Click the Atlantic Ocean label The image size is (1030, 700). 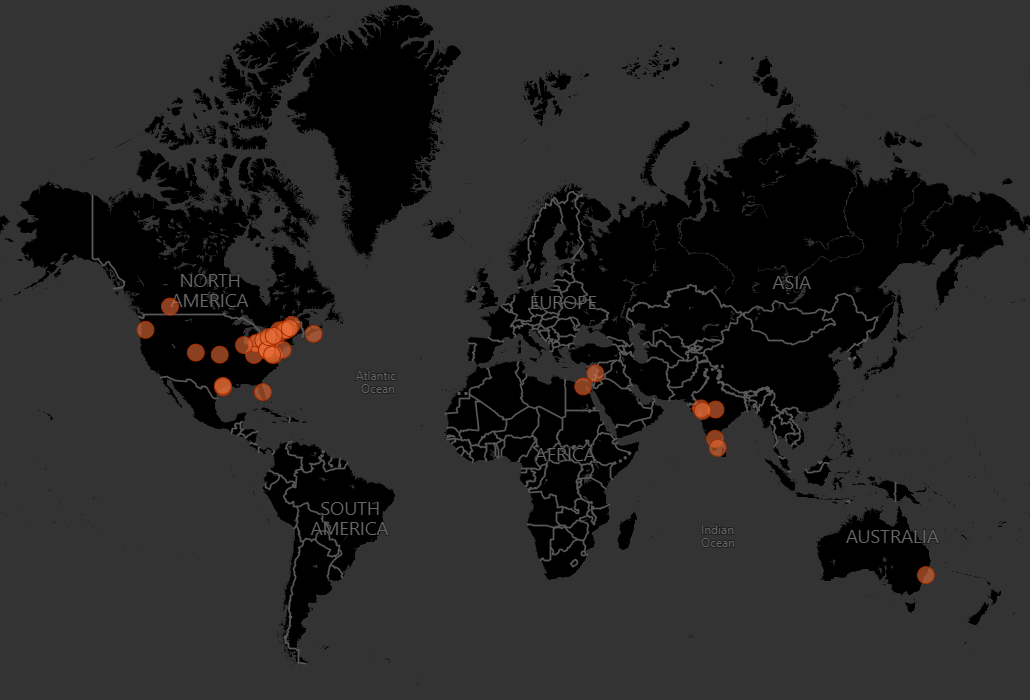pyautogui.click(x=377, y=382)
